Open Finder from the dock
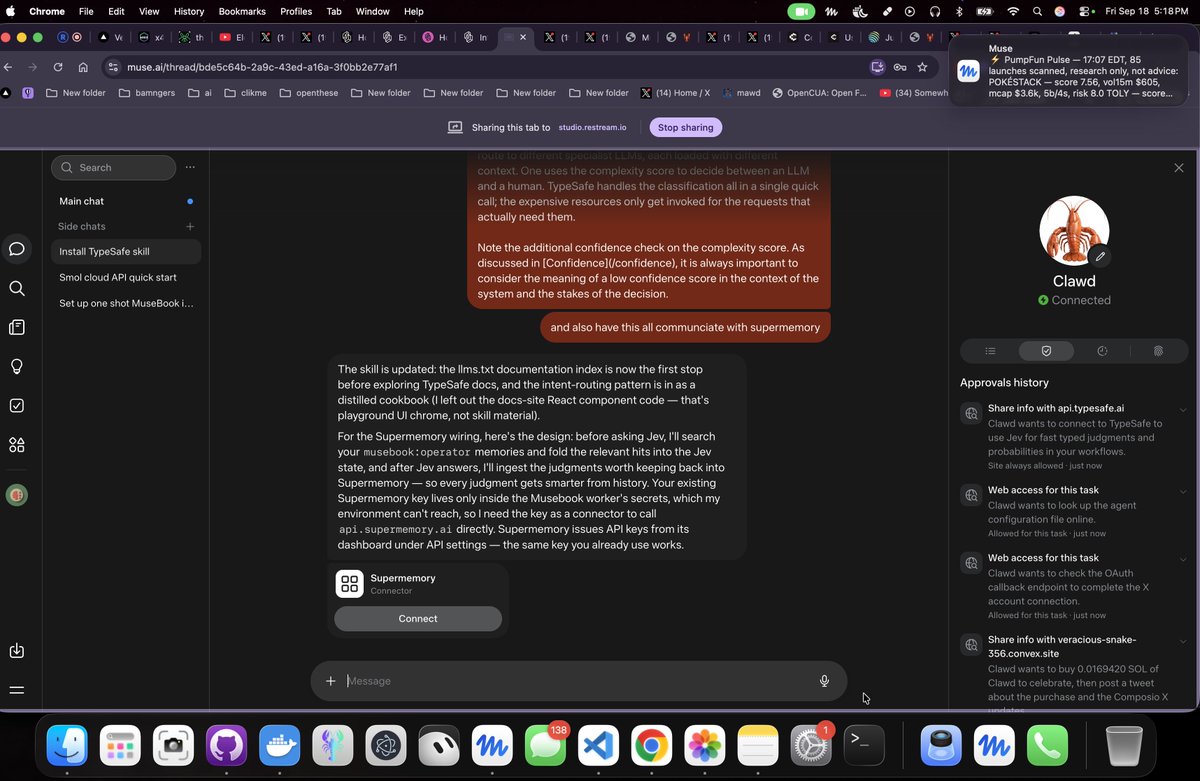The image size is (1200, 781). click(x=67, y=746)
